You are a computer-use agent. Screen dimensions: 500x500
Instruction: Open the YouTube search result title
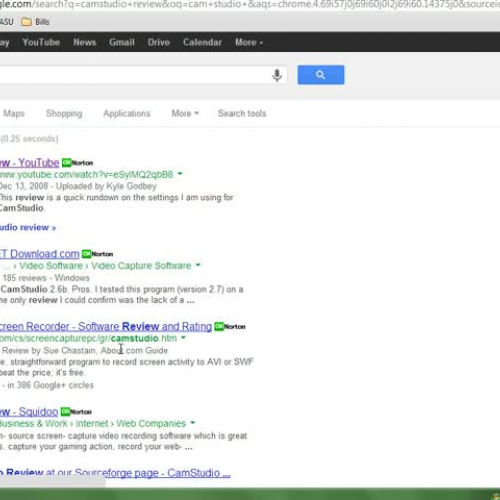tap(29, 163)
